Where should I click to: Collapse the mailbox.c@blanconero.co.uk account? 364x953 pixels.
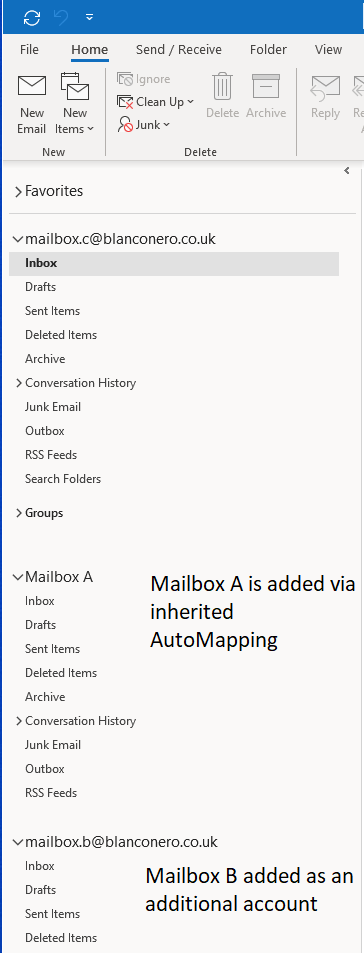[x=18, y=239]
